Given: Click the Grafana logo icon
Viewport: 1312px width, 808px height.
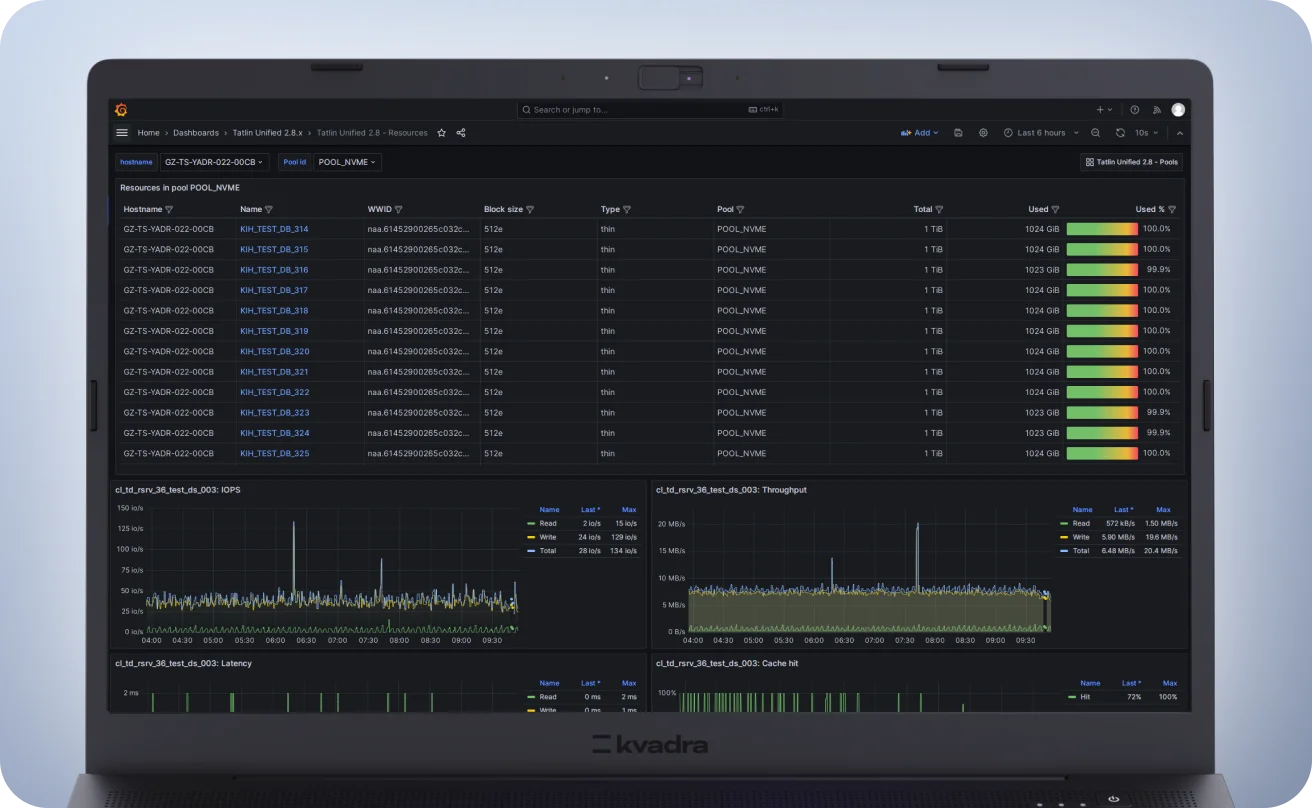Looking at the screenshot, I should pos(121,110).
